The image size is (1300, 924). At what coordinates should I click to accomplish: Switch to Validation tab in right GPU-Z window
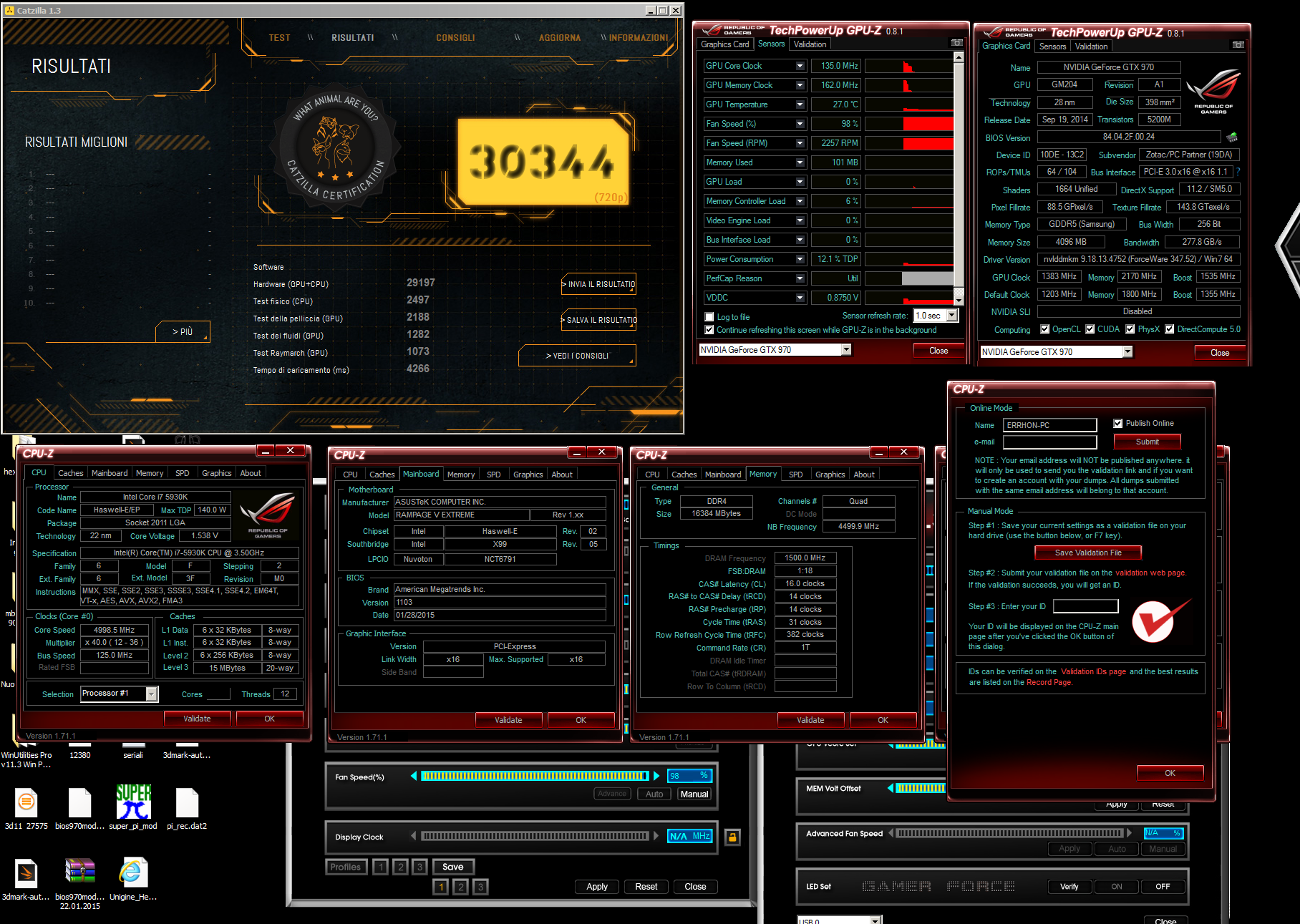[x=1091, y=47]
